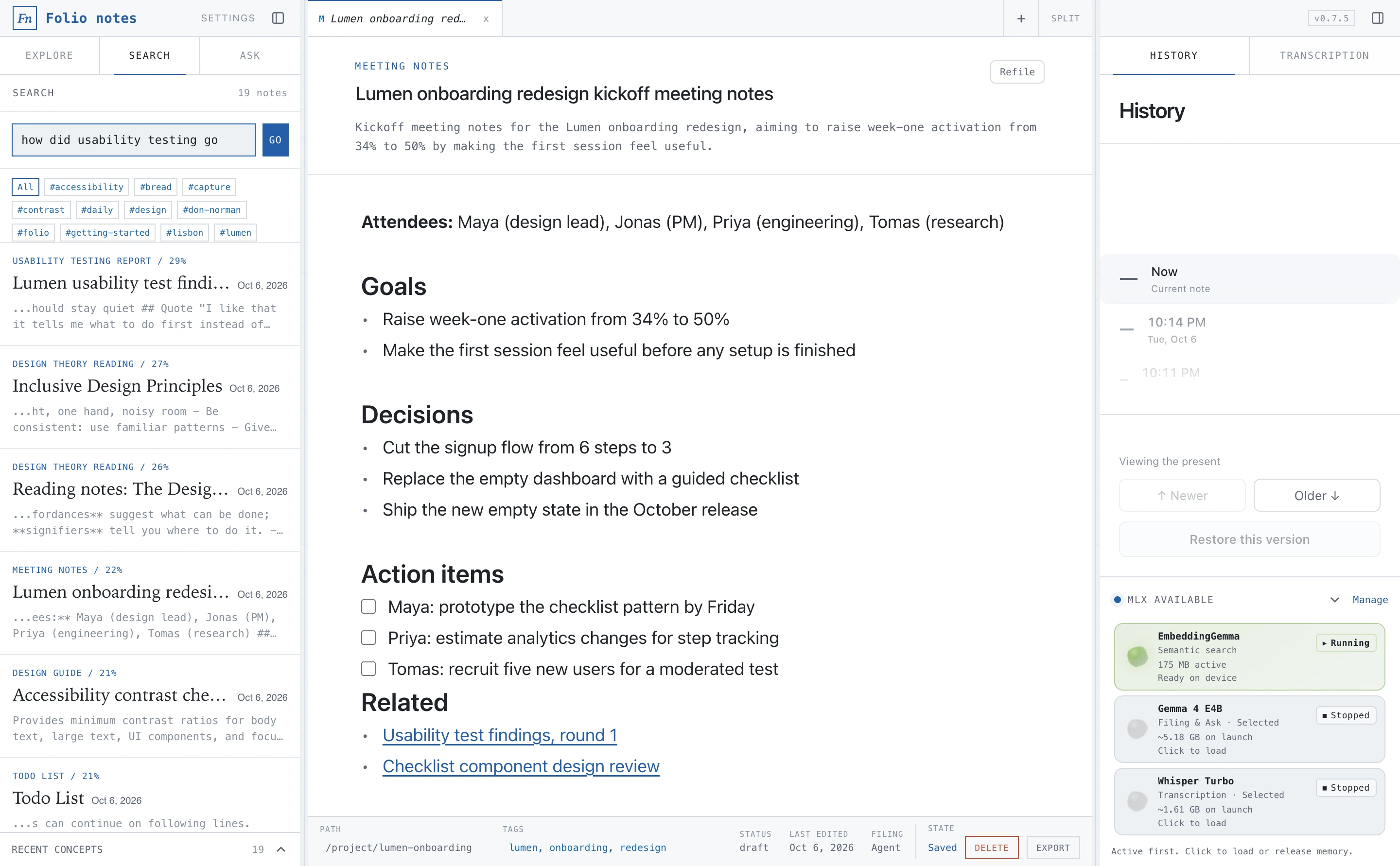Image resolution: width=1400 pixels, height=866 pixels.
Task: Open Accessibility contrast checklist result
Action: point(150,706)
